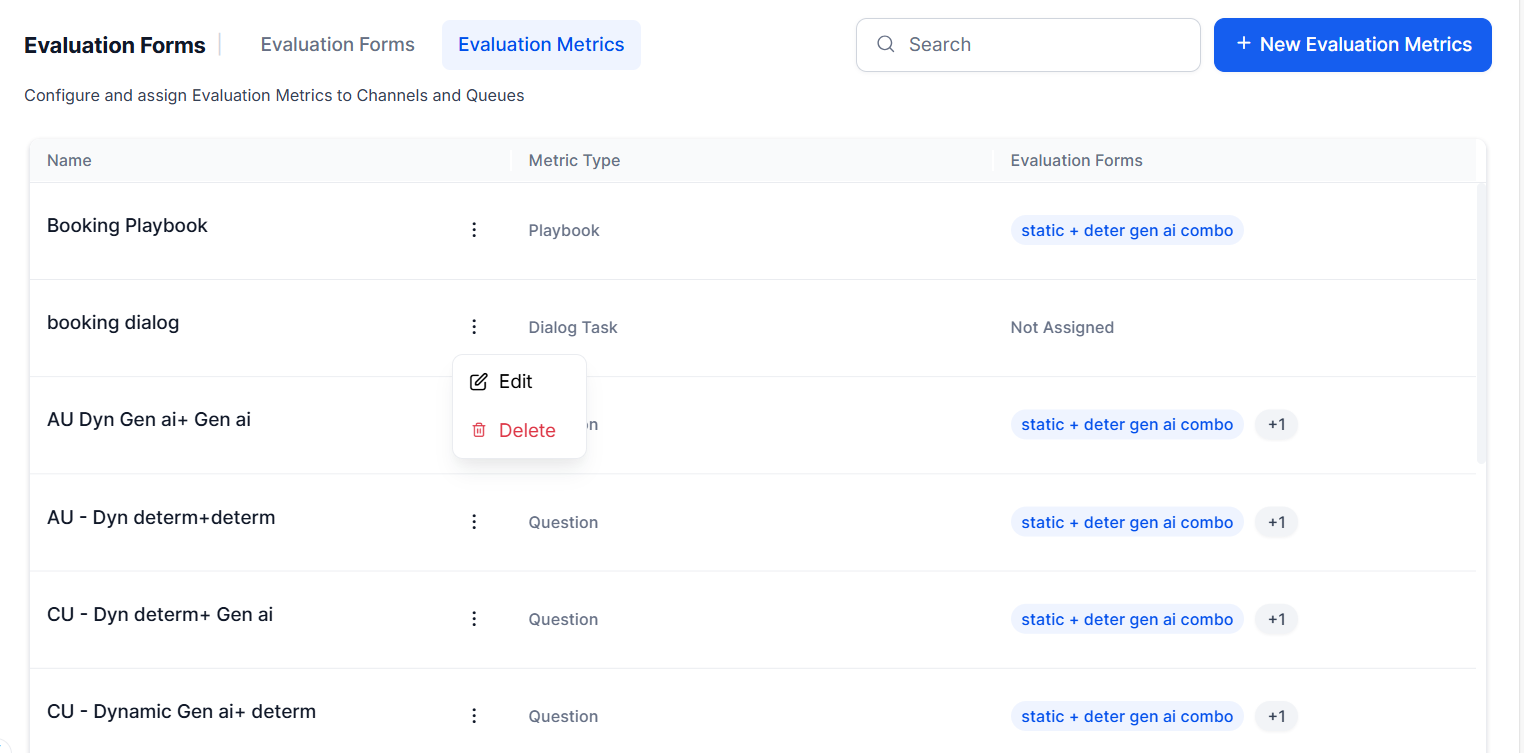Open three-dot menu for Booking Playbook
This screenshot has width=1524, height=753.
[x=474, y=230]
